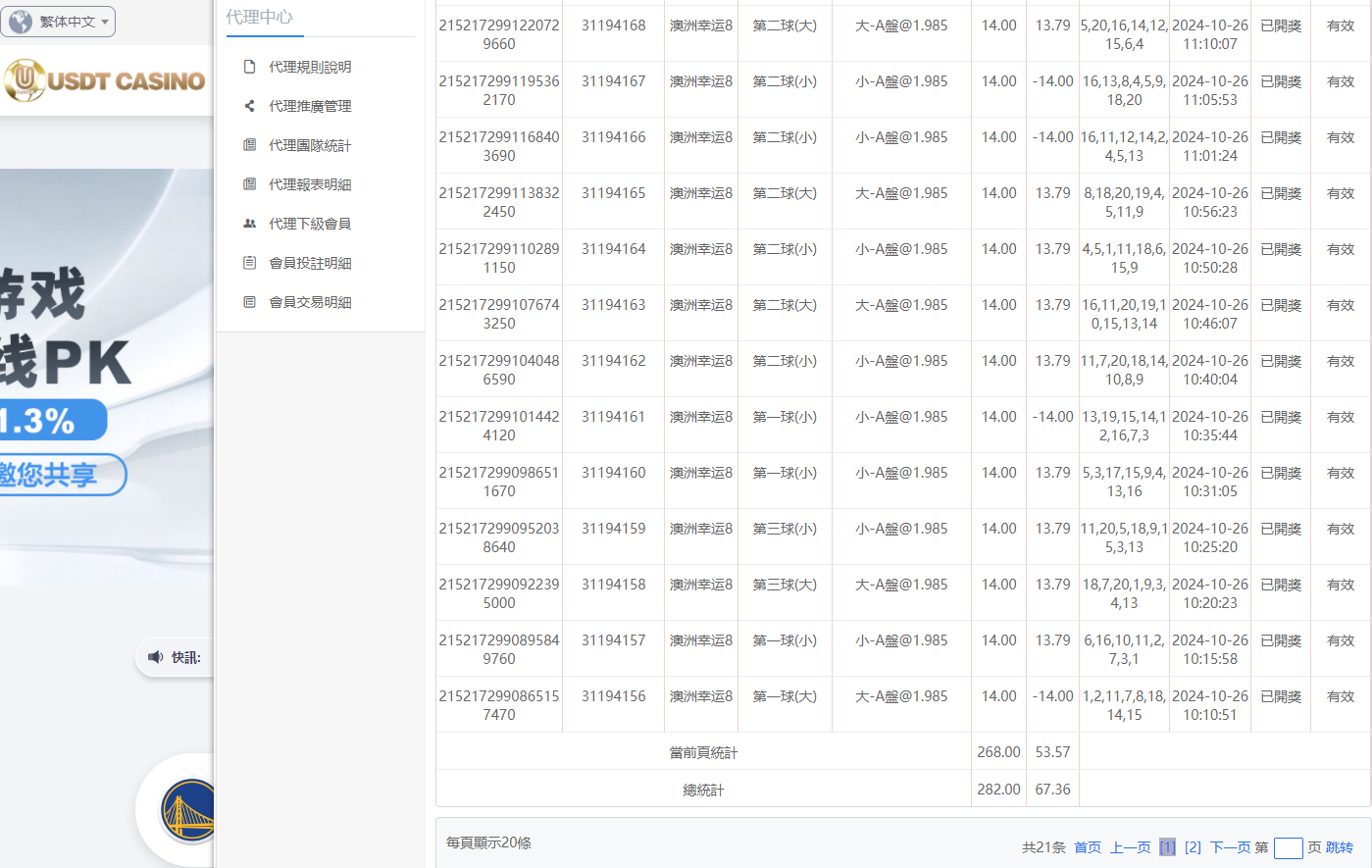Click the 代理推廣管理 share icon

pyautogui.click(x=250, y=106)
